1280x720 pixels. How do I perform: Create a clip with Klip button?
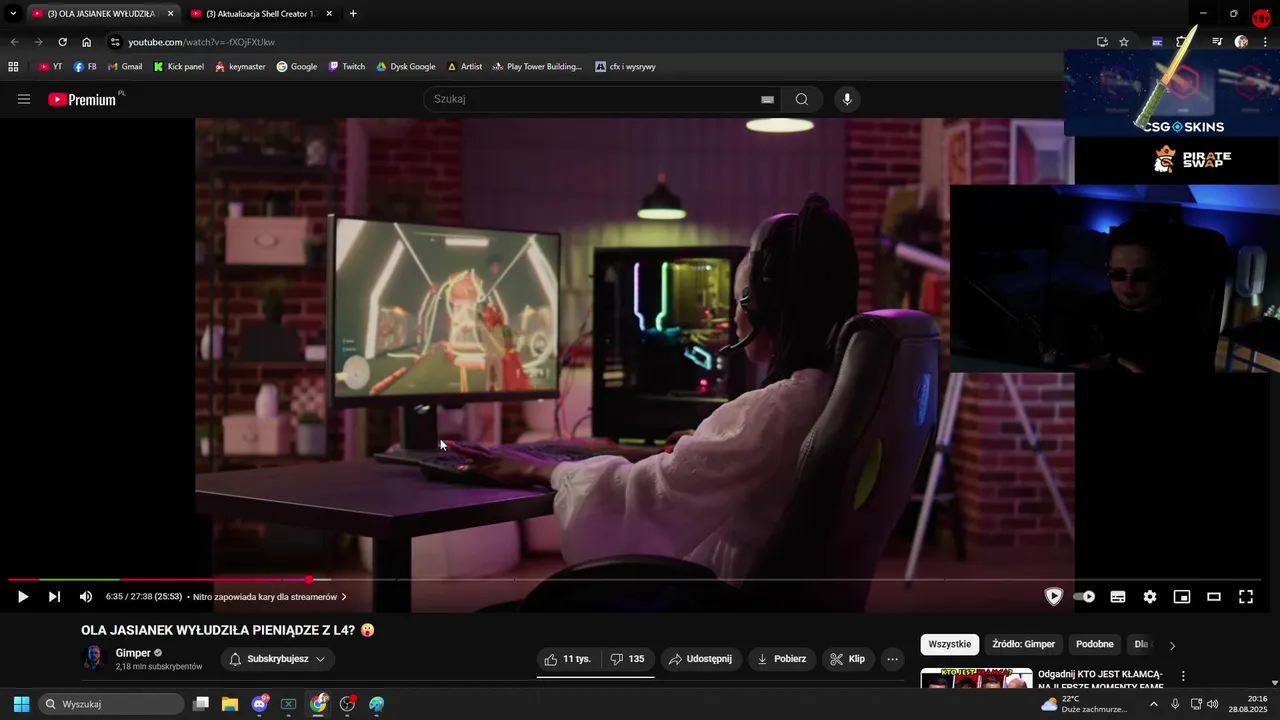pyautogui.click(x=848, y=659)
